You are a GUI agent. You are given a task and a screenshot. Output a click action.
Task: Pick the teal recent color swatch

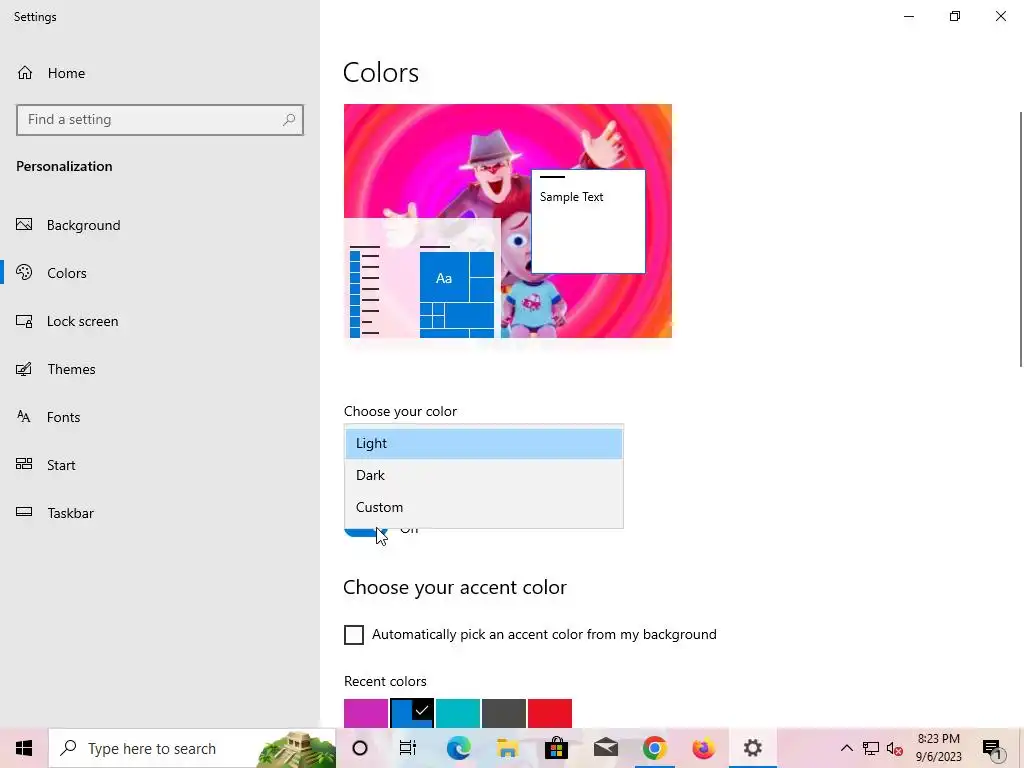click(458, 713)
